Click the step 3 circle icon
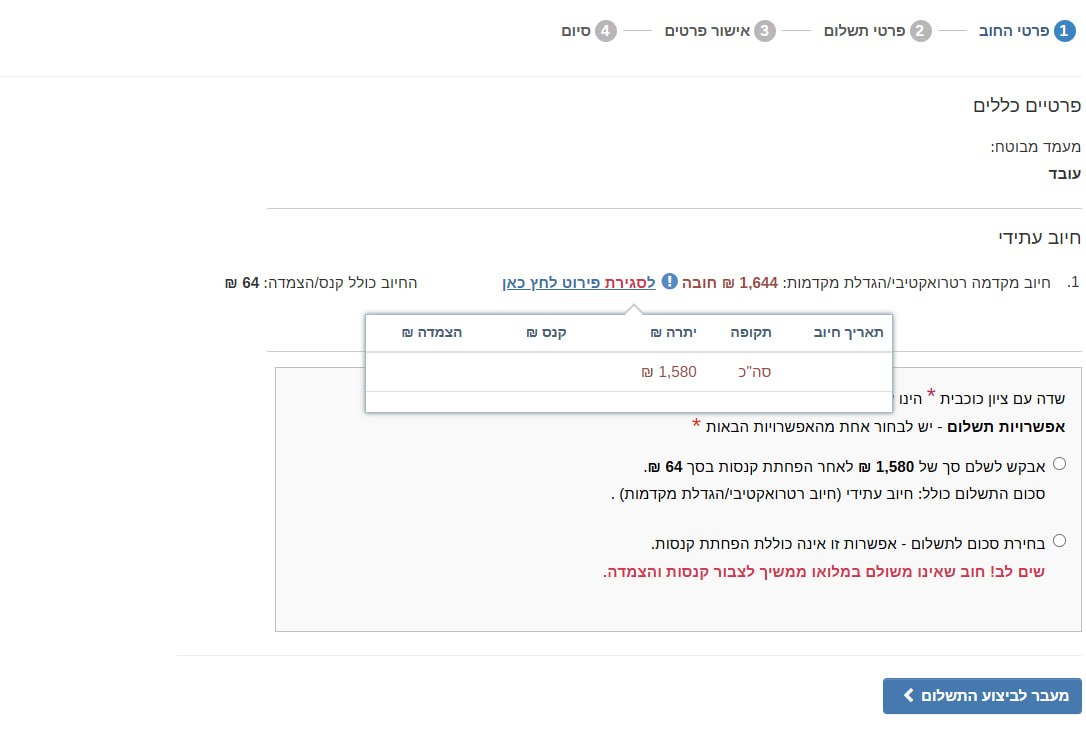 765,31
